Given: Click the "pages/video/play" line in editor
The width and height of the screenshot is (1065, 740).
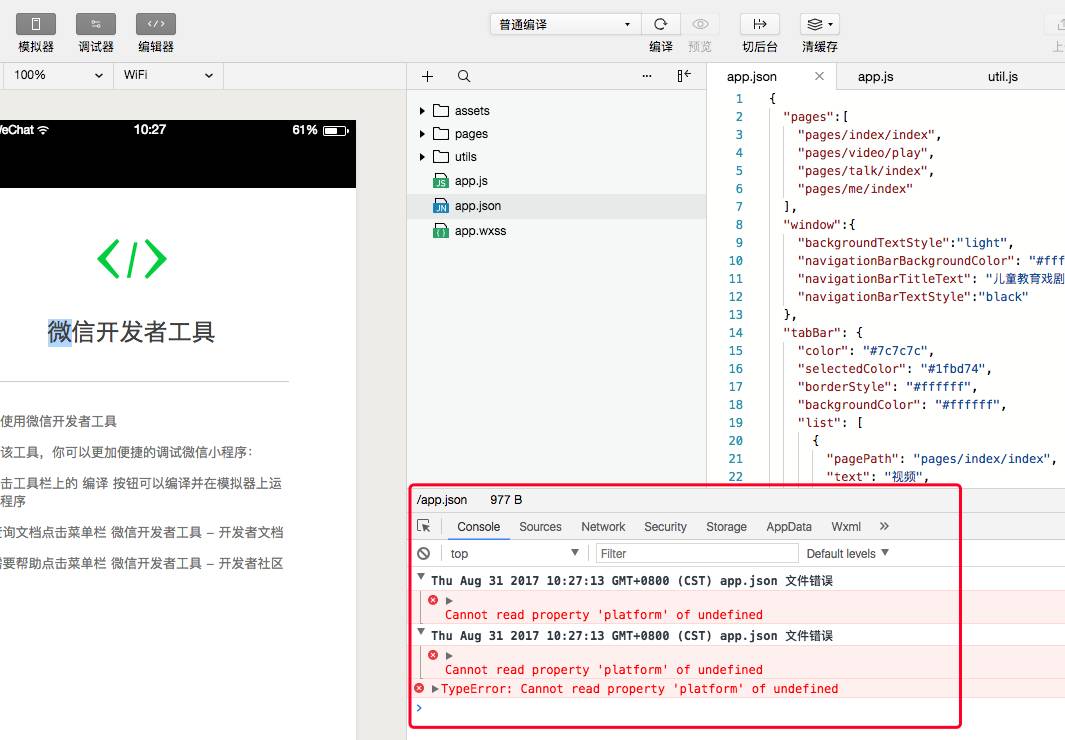Looking at the screenshot, I should (x=865, y=153).
